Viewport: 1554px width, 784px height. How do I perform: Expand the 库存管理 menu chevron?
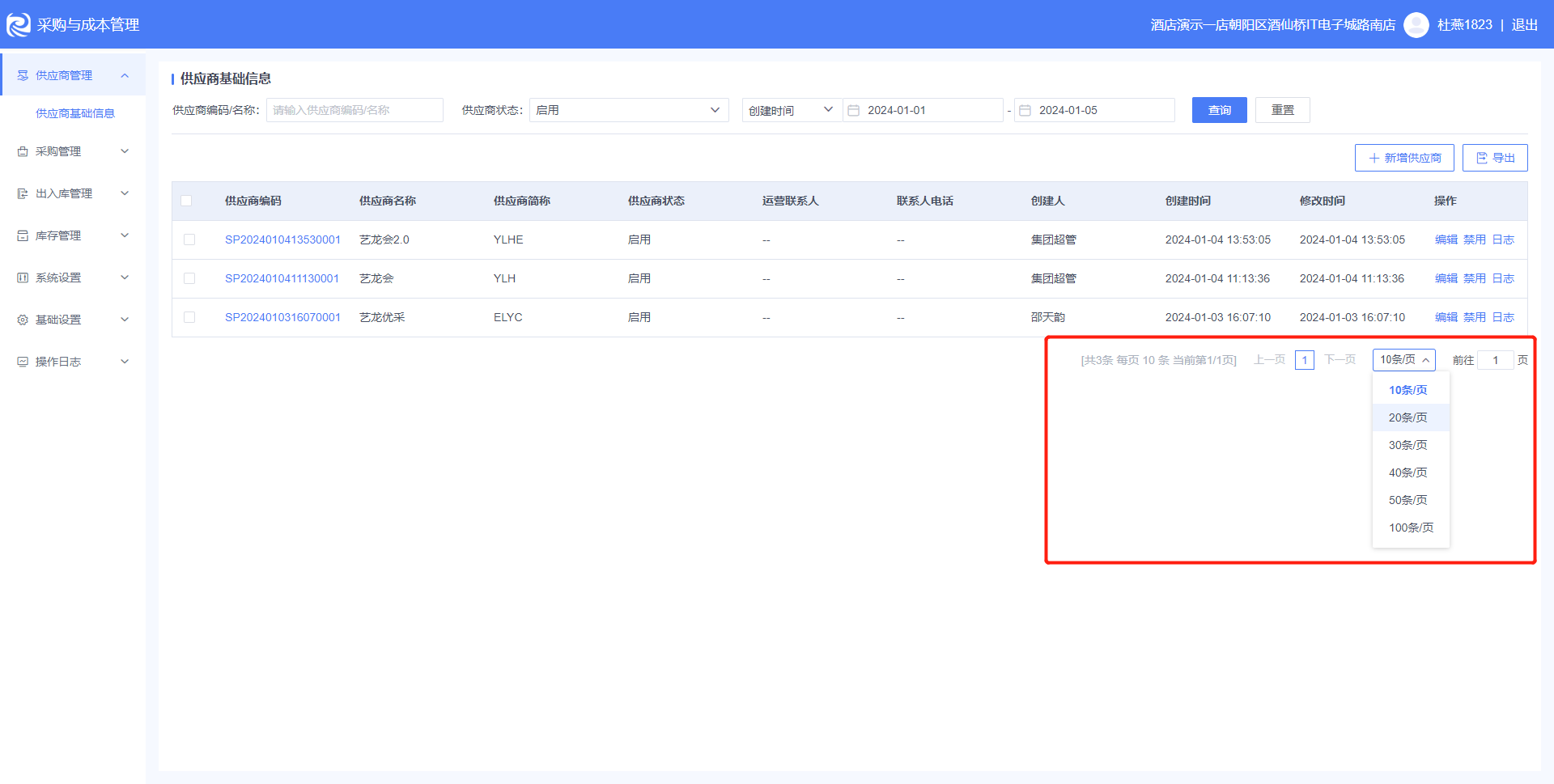125,235
